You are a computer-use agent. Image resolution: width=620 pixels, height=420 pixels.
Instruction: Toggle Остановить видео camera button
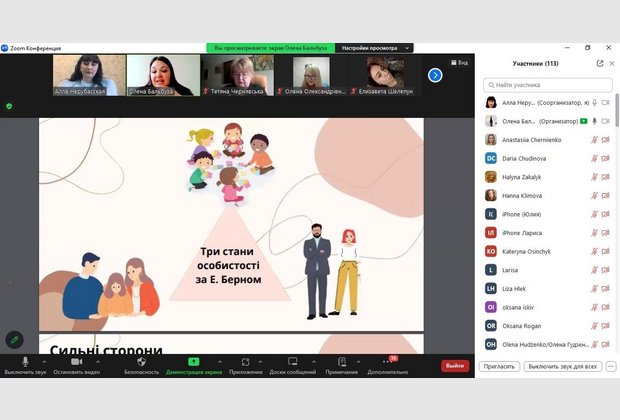click(75, 361)
